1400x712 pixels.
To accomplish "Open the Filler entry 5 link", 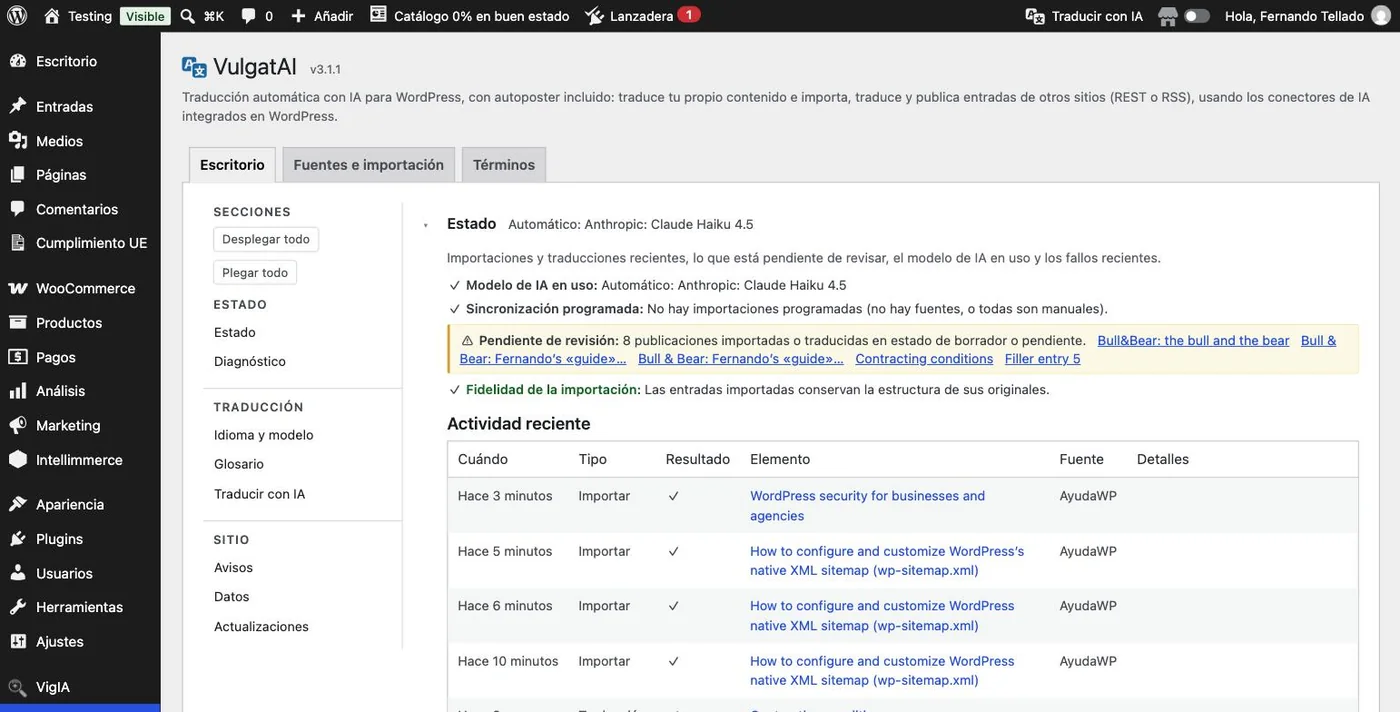I will click(1043, 358).
